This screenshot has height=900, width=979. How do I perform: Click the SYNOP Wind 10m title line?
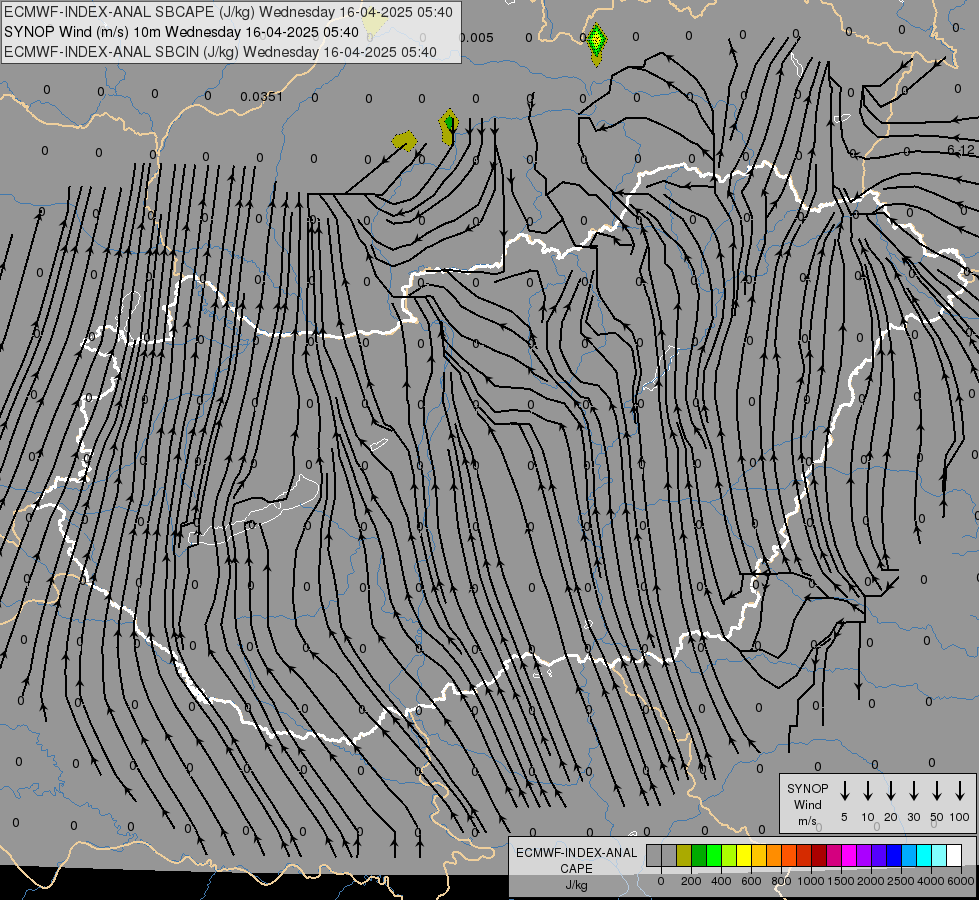(181, 32)
